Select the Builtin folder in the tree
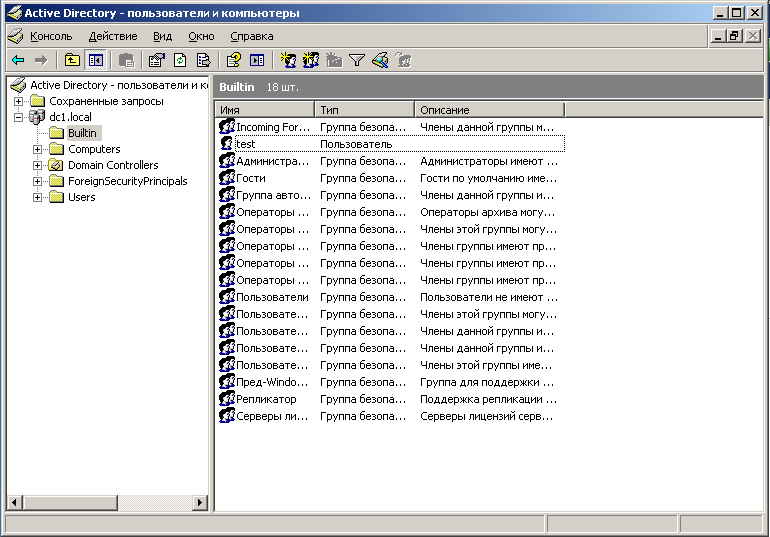 point(82,133)
